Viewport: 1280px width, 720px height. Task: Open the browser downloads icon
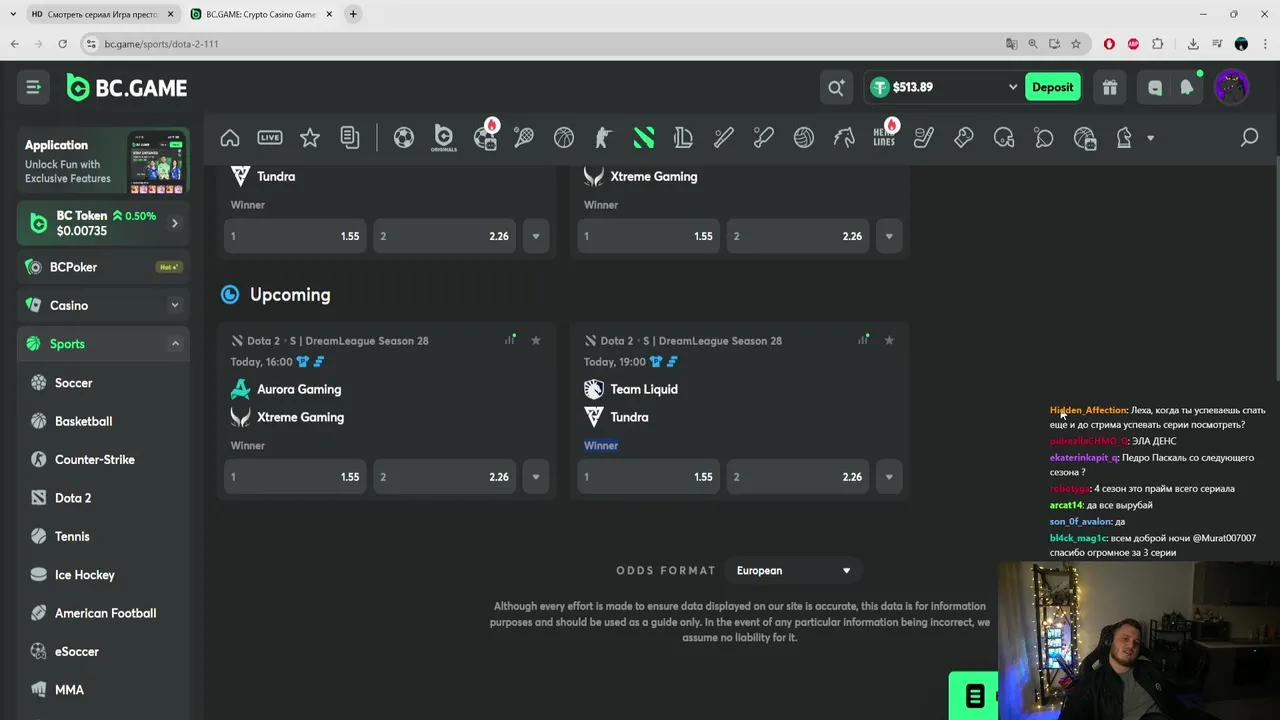tap(1193, 44)
